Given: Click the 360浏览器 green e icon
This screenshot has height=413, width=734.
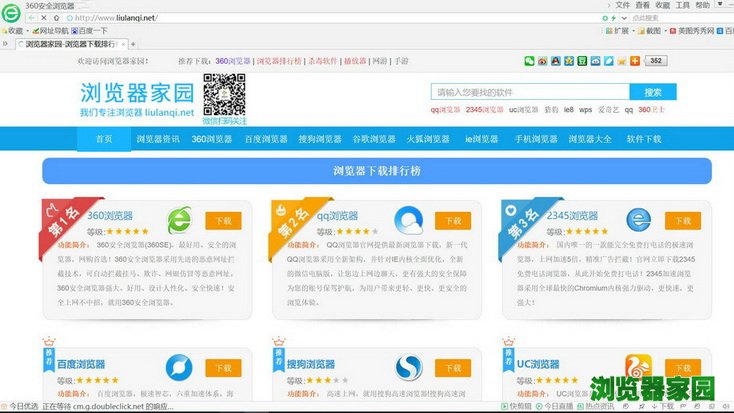Looking at the screenshot, I should pyautogui.click(x=180, y=219).
